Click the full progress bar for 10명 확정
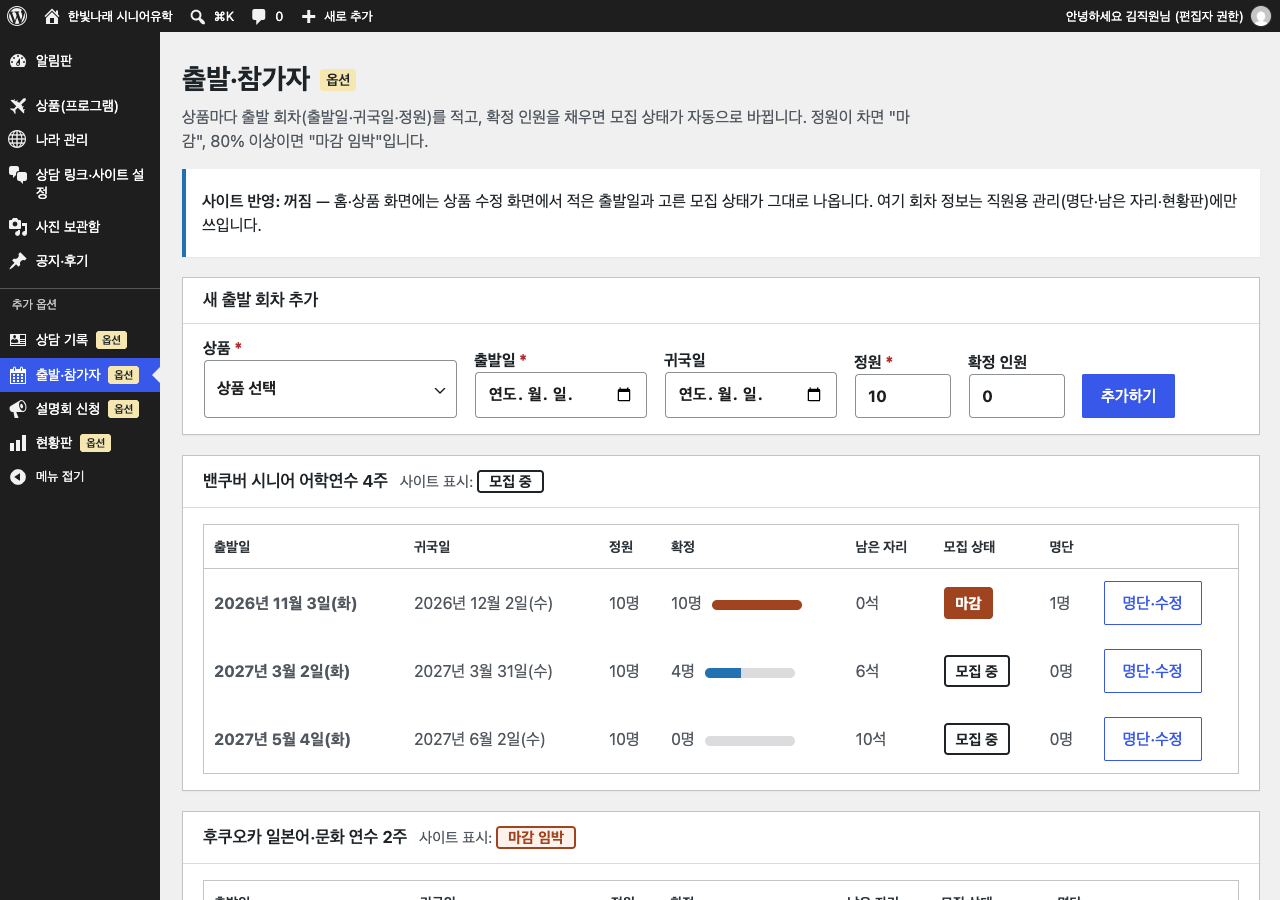Viewport: 1280px width, 900px height. point(757,604)
